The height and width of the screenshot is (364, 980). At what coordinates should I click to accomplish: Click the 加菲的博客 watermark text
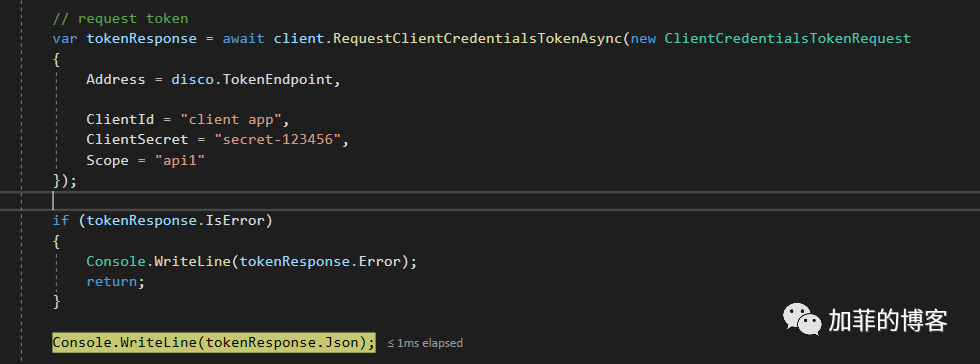coord(888,320)
